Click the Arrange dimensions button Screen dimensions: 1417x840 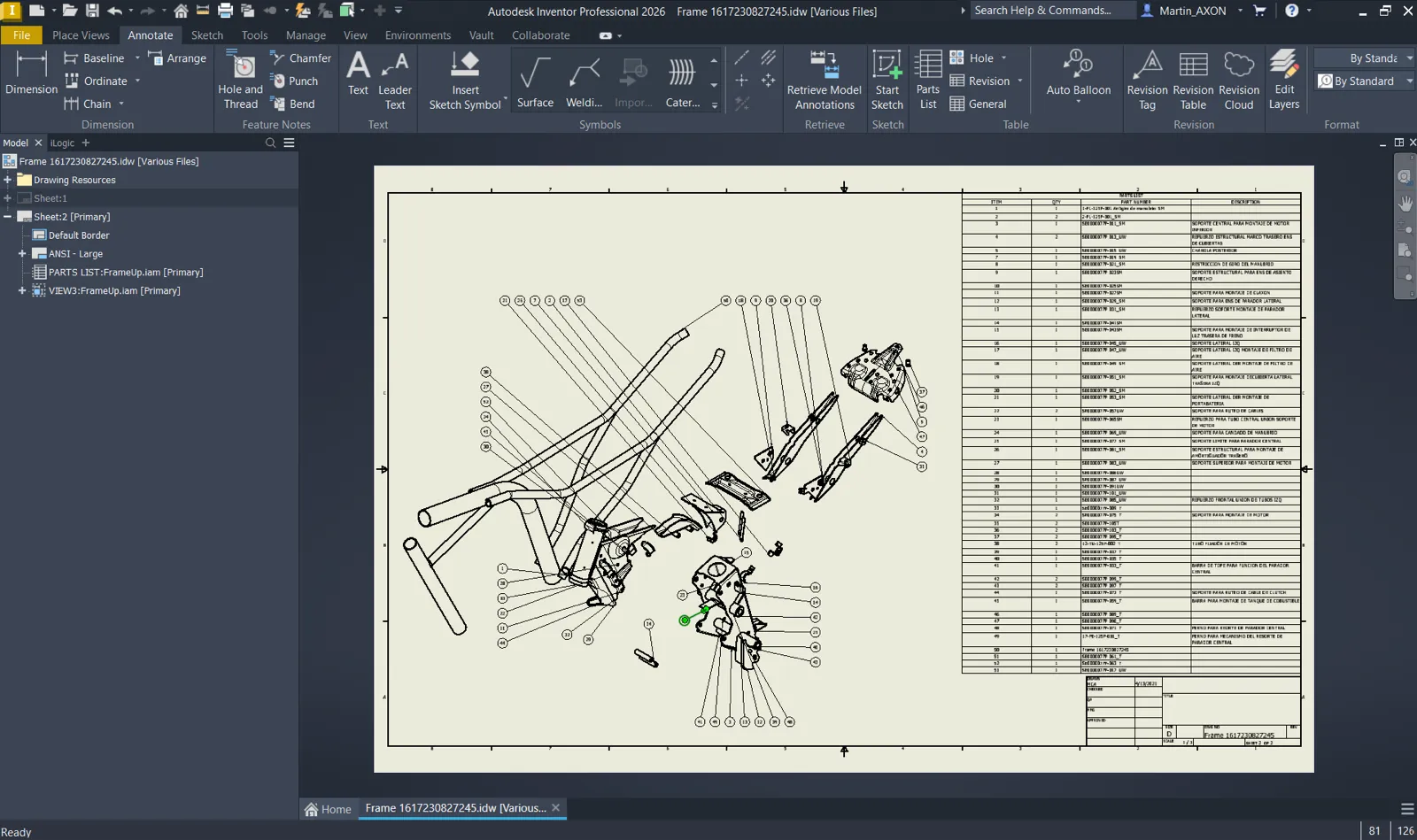[177, 58]
